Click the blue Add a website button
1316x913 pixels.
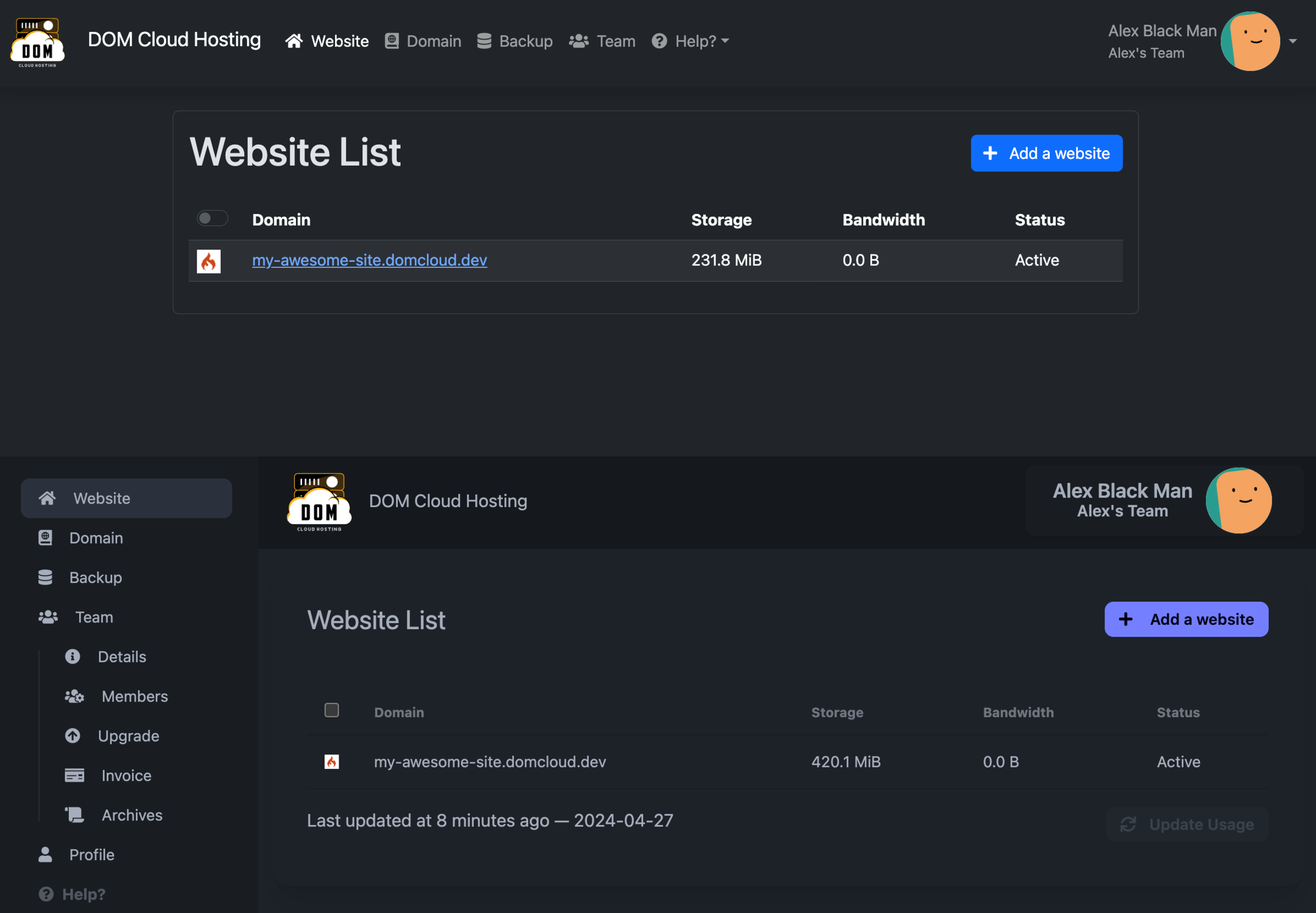tap(1046, 154)
